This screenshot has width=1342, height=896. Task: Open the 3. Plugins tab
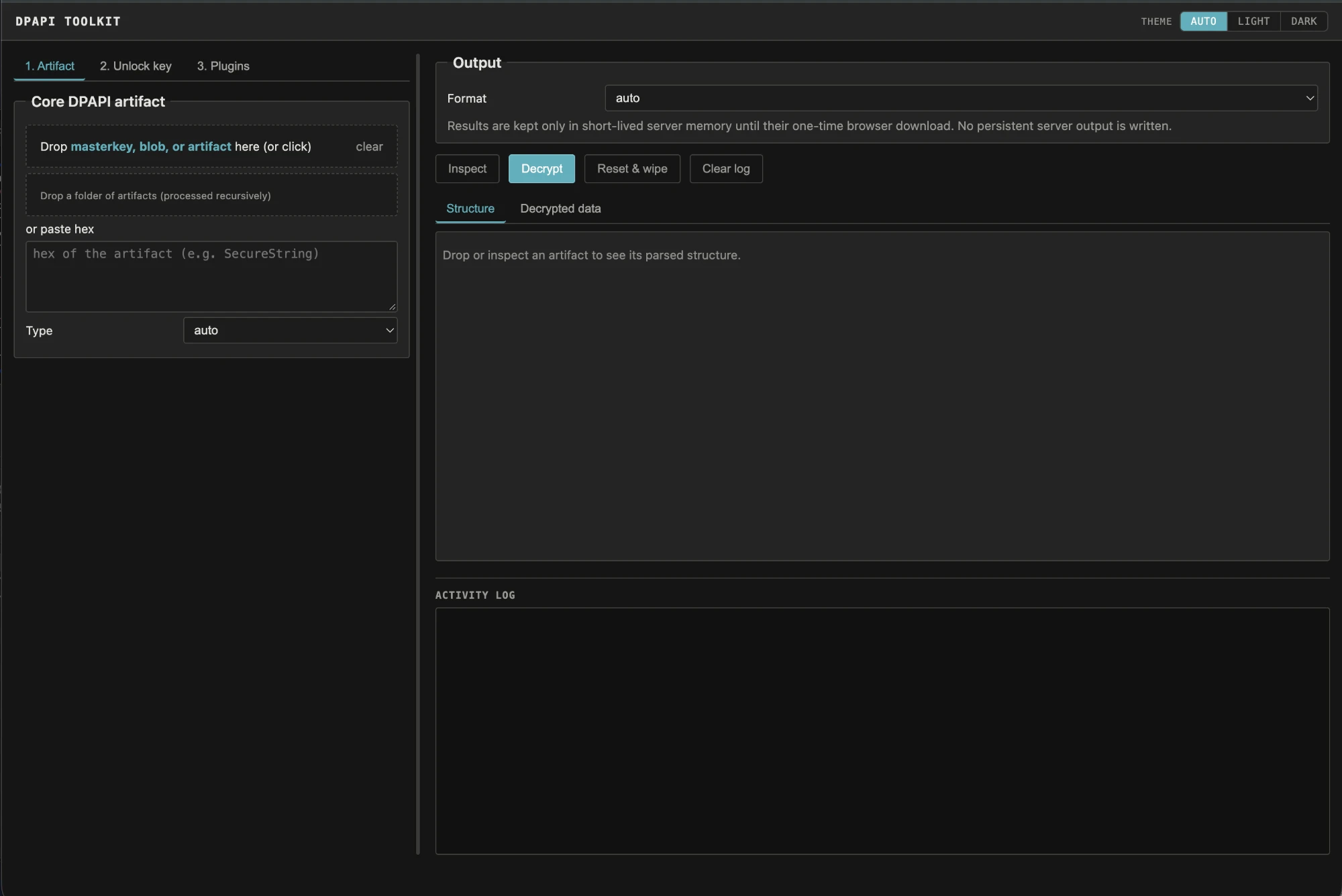click(223, 66)
